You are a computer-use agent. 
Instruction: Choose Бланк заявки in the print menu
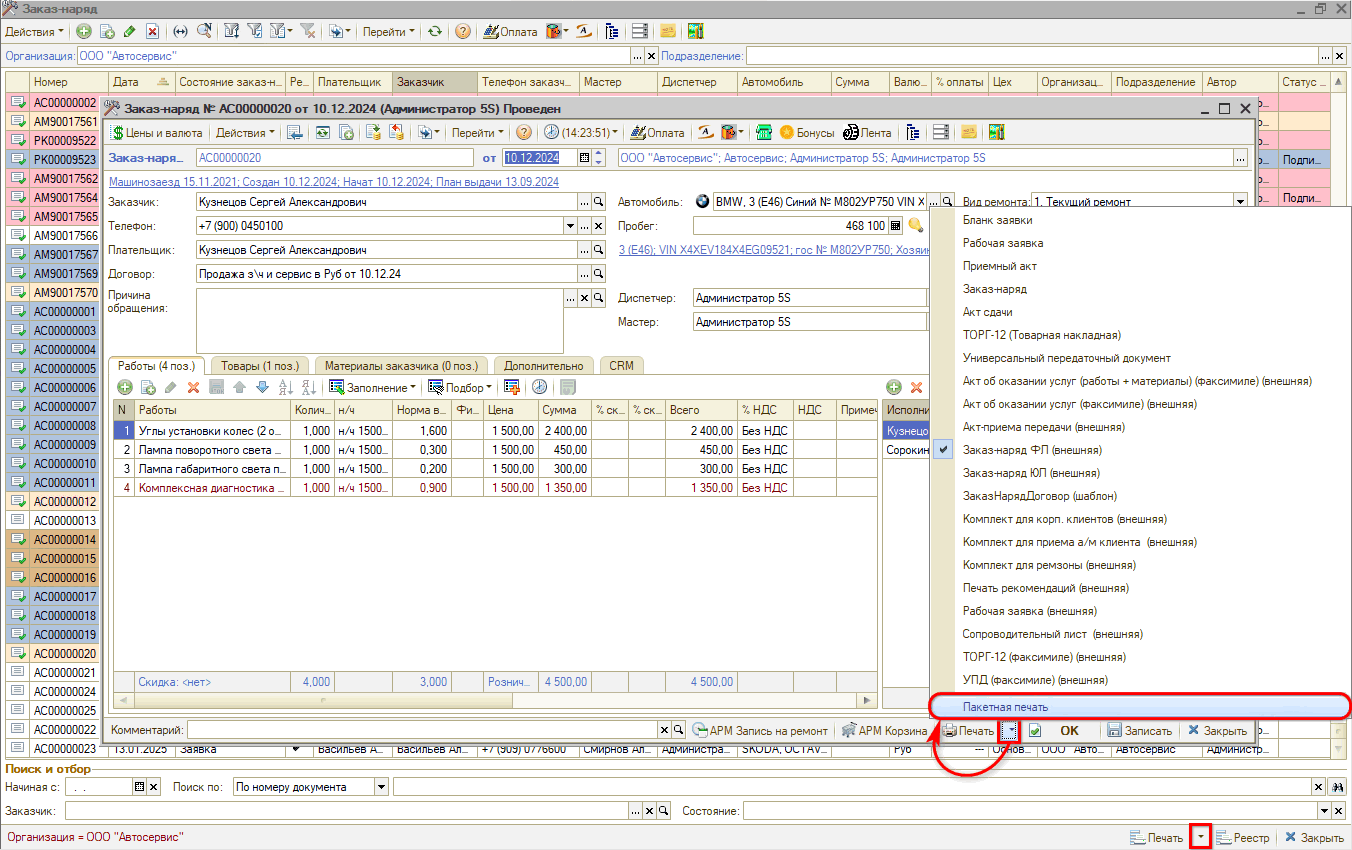click(x=1140, y=220)
